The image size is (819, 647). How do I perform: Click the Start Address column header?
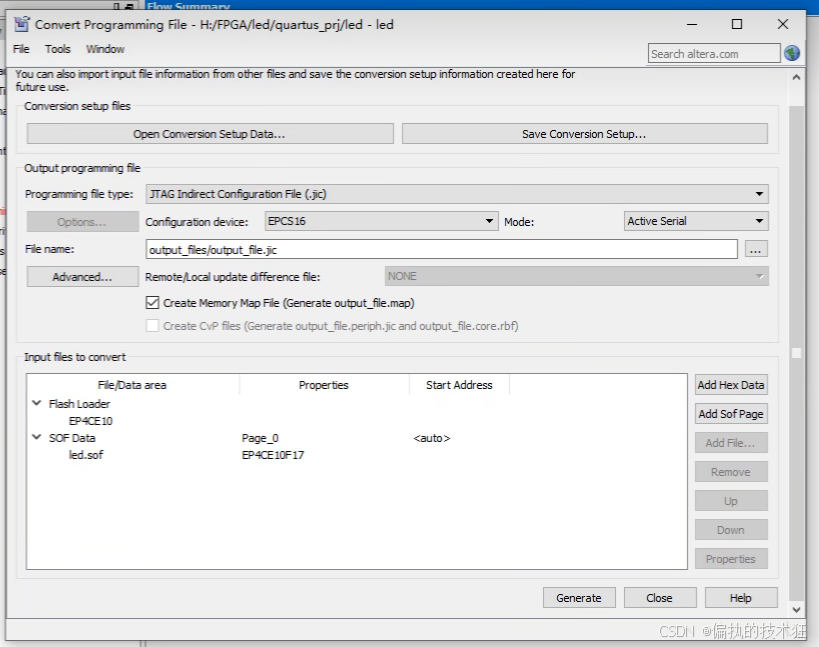click(x=459, y=385)
